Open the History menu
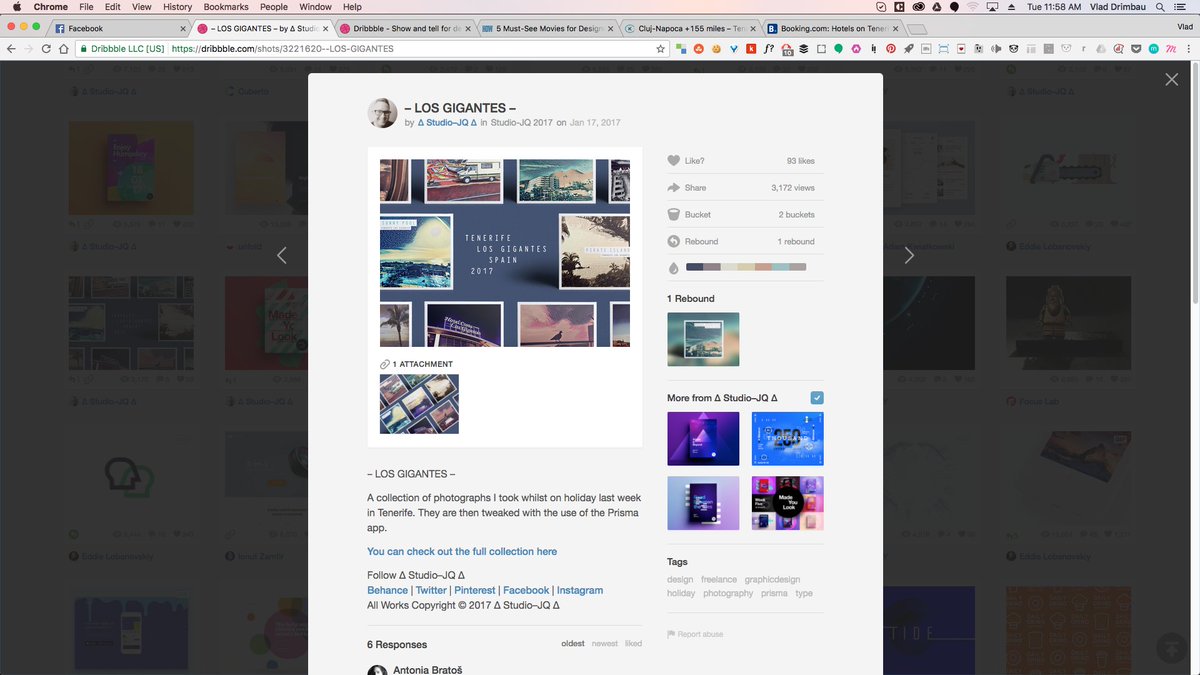The image size is (1200, 675). click(x=177, y=7)
